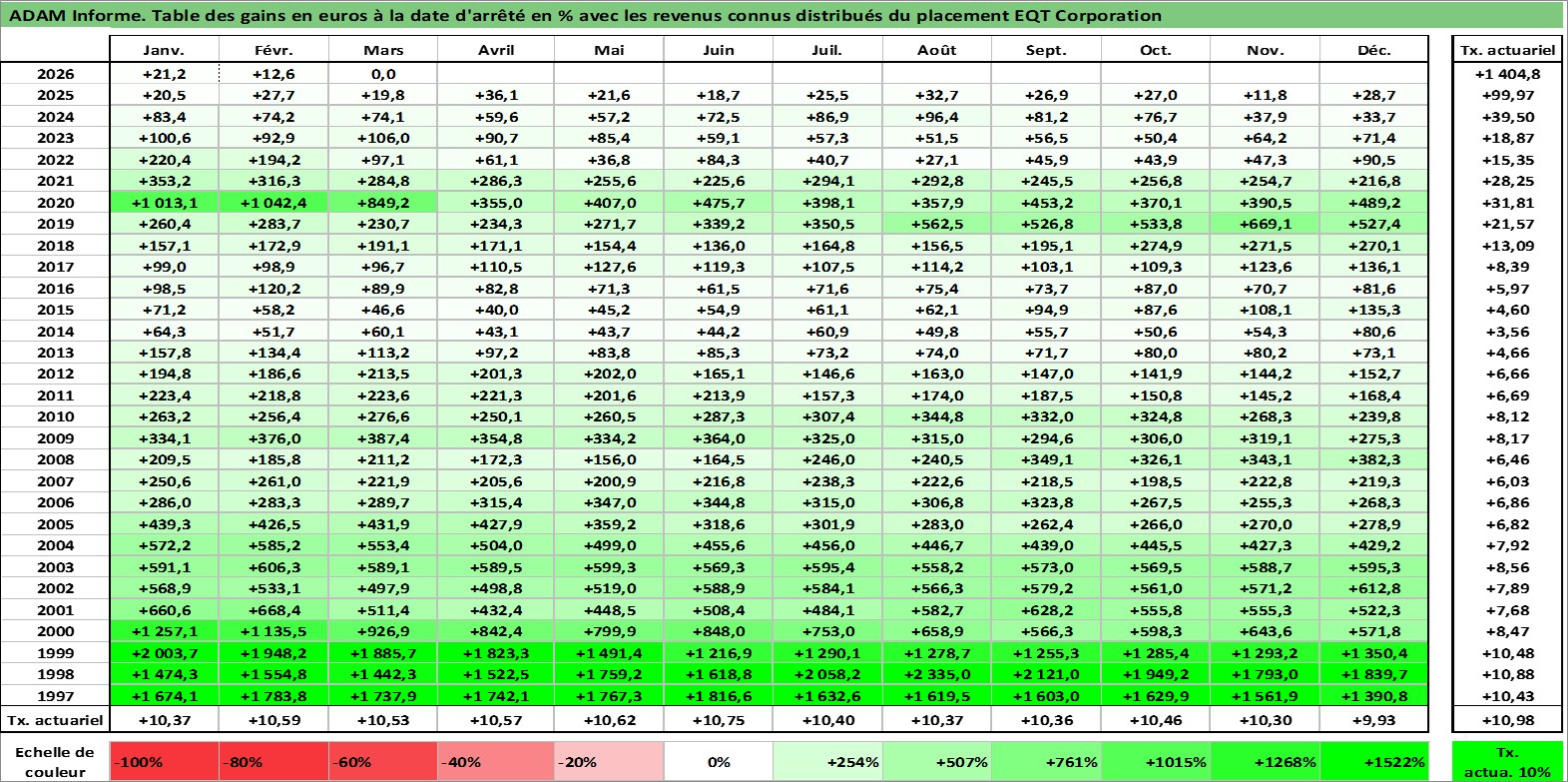Select the 2020 row label
Screen dimensions: 1568x782
pyautogui.click(x=55, y=203)
